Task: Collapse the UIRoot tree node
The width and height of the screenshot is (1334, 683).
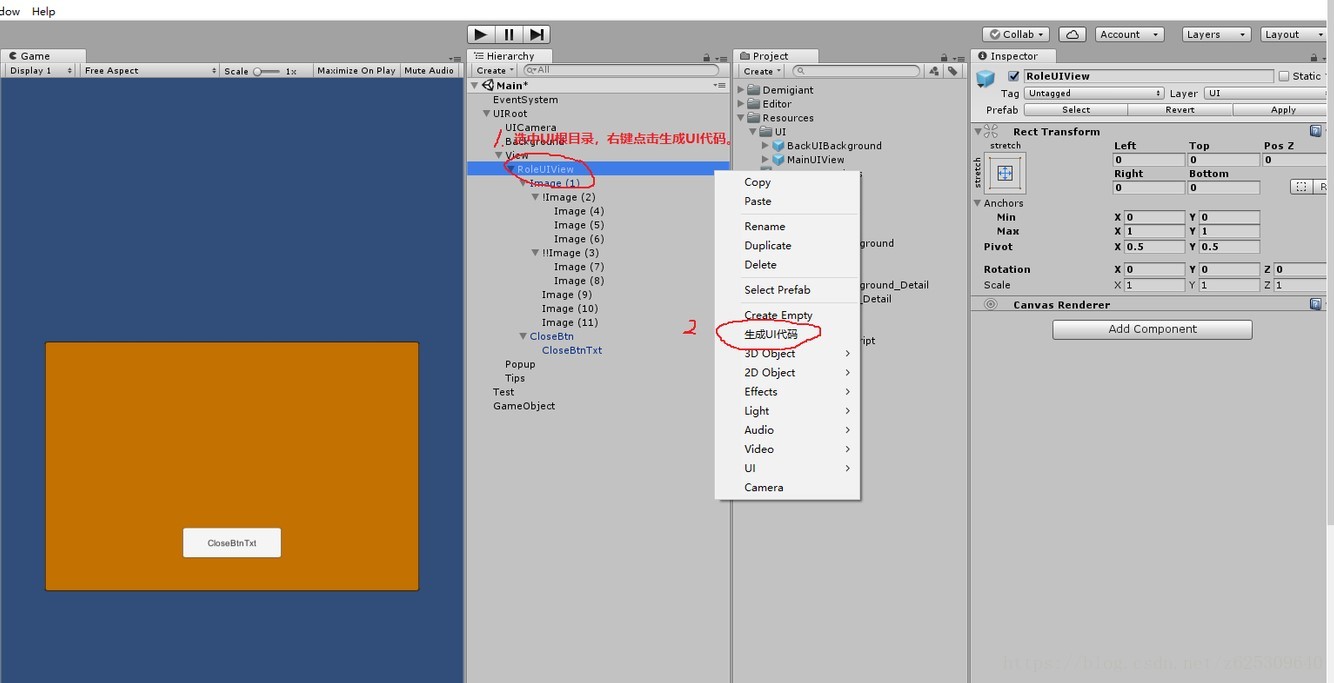Action: click(486, 113)
